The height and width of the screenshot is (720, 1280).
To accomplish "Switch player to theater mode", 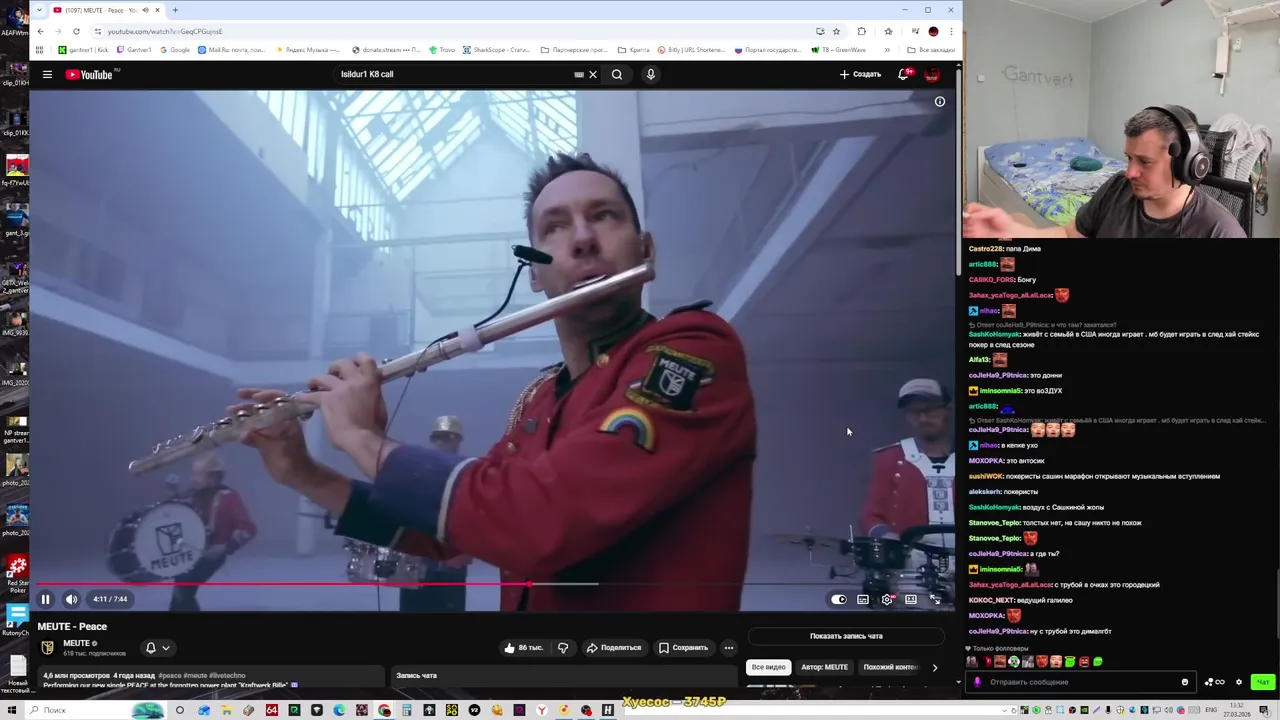I will (x=911, y=599).
